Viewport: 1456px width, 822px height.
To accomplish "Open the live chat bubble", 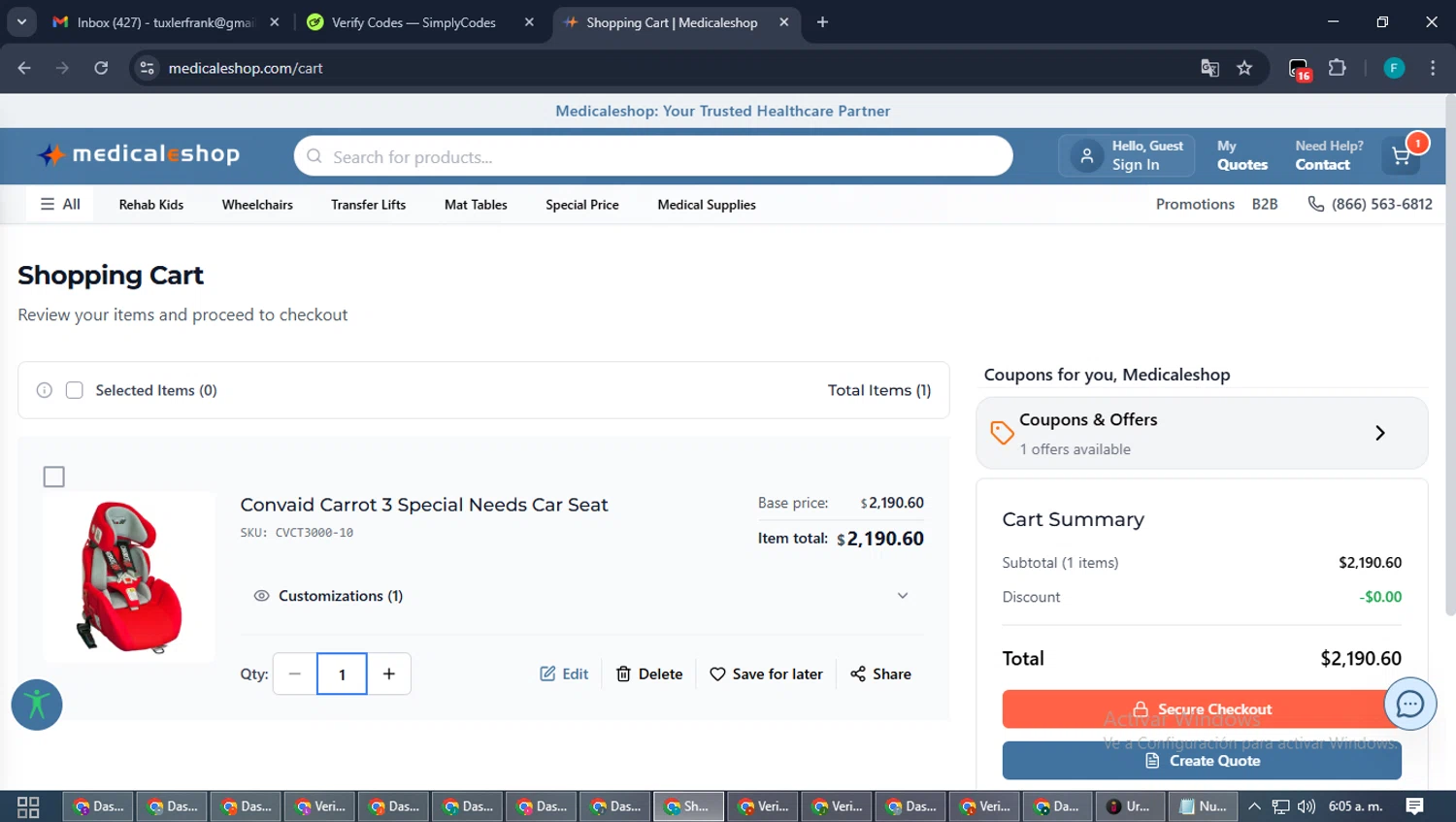I will click(x=1409, y=704).
